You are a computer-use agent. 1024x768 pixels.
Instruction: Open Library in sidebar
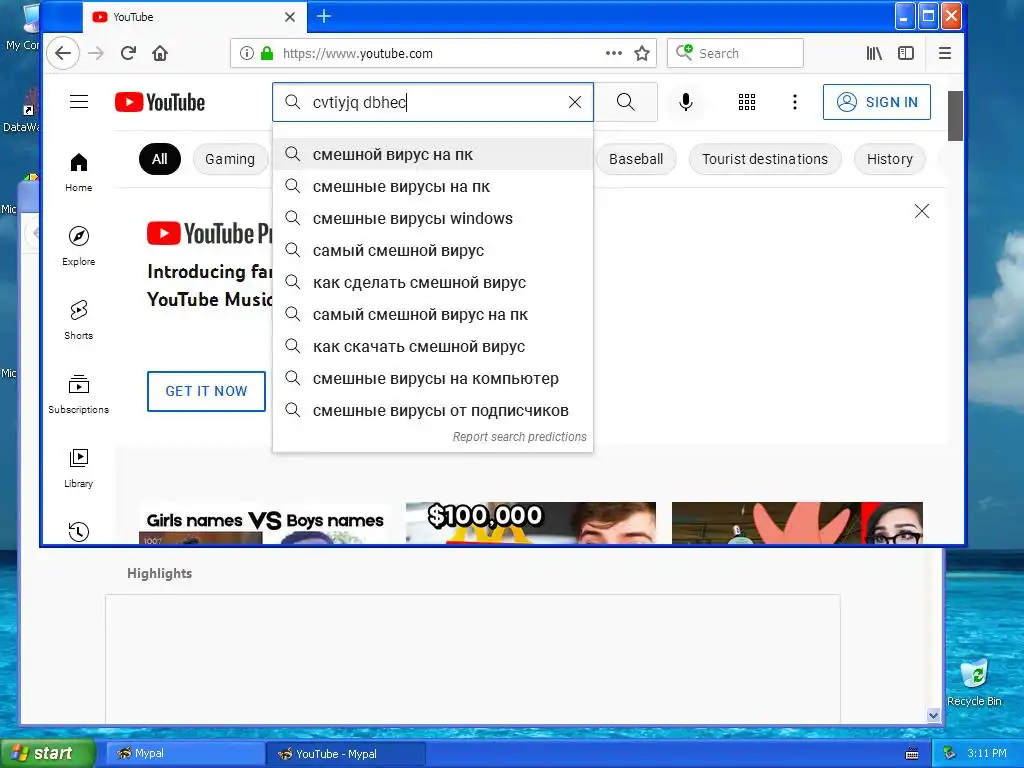(79, 468)
